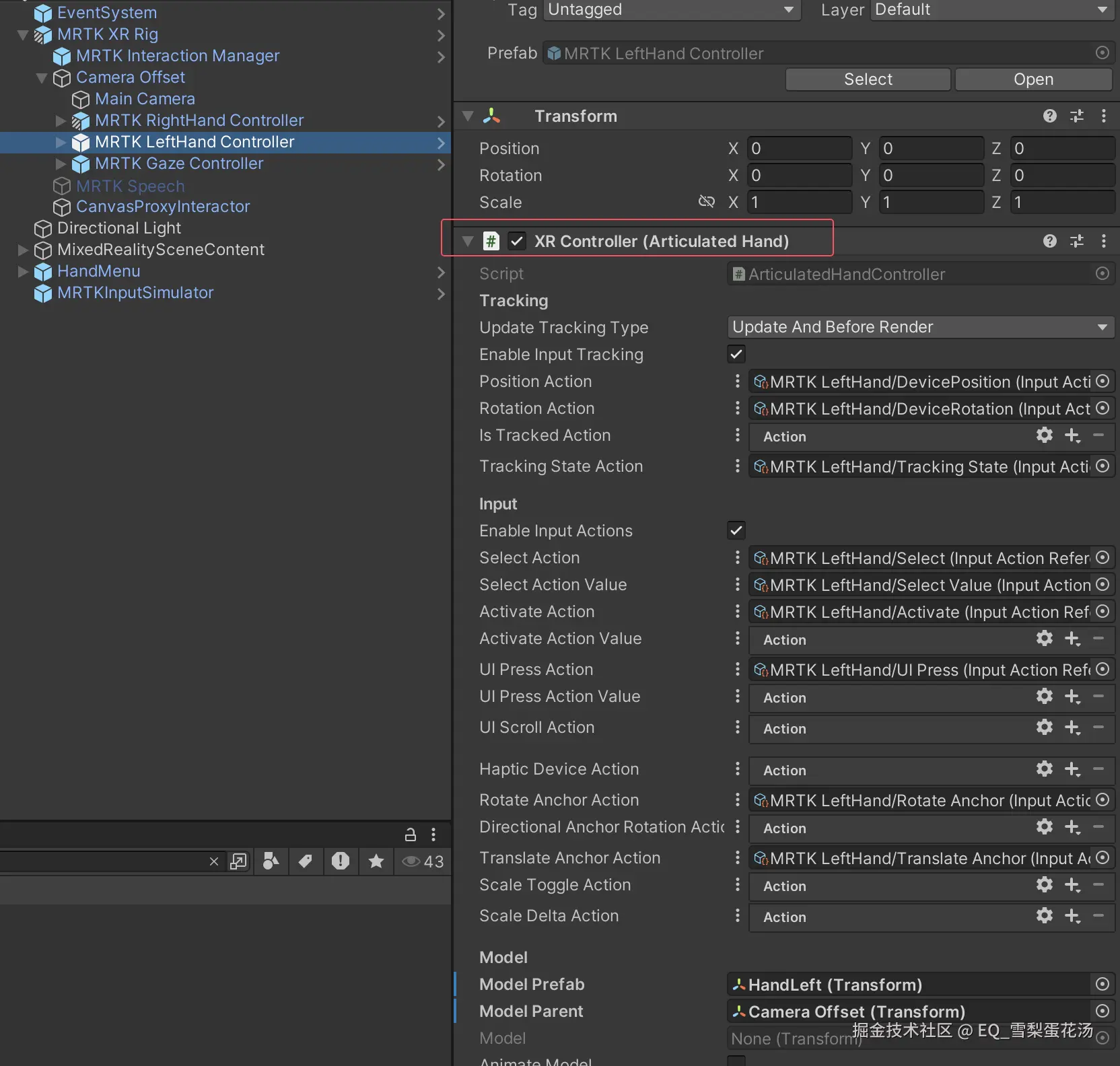Edit Position X value field
Image resolution: width=1120 pixels, height=1066 pixels.
799,148
